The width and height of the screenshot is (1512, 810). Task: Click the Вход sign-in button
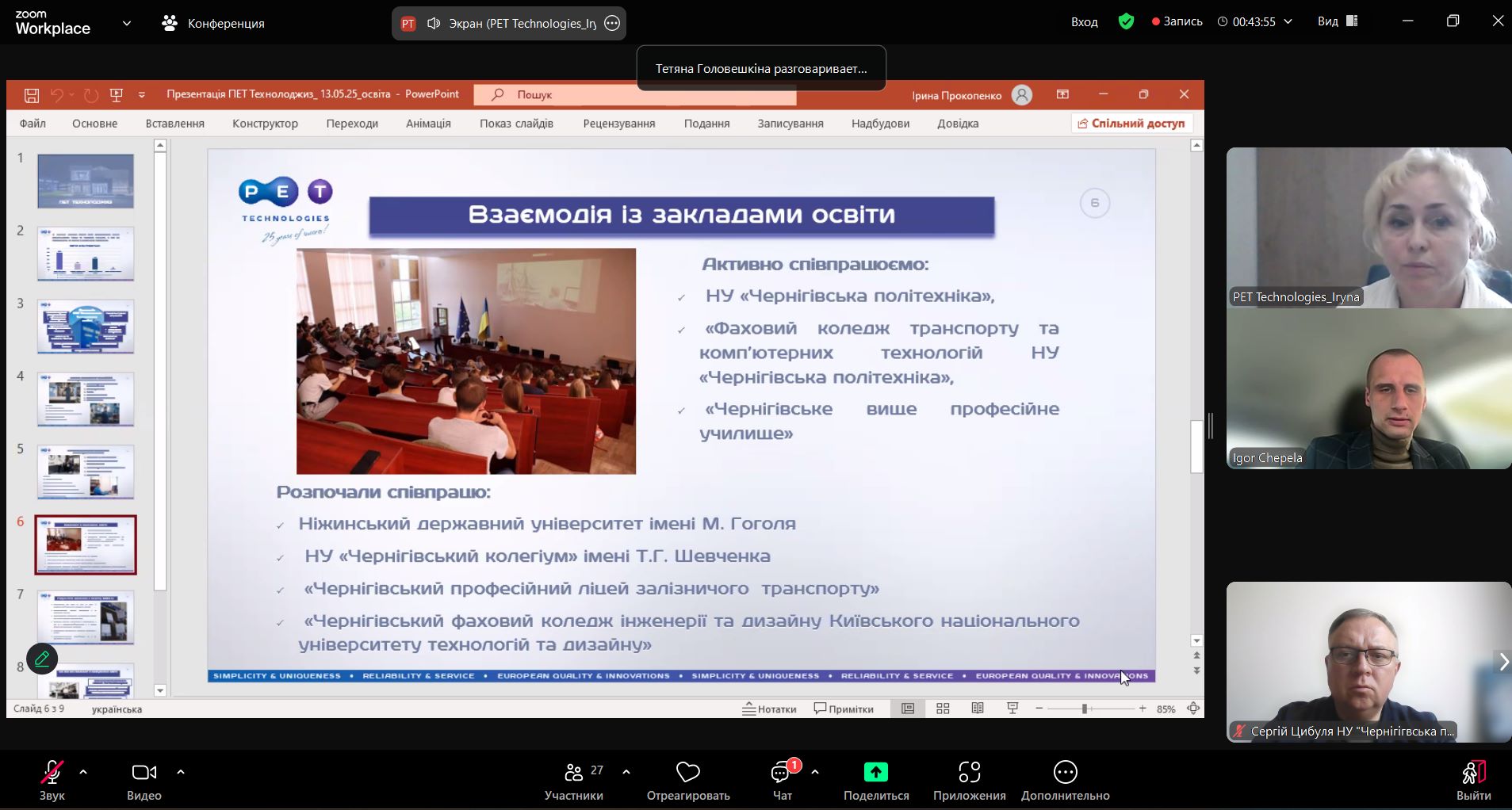point(1084,21)
